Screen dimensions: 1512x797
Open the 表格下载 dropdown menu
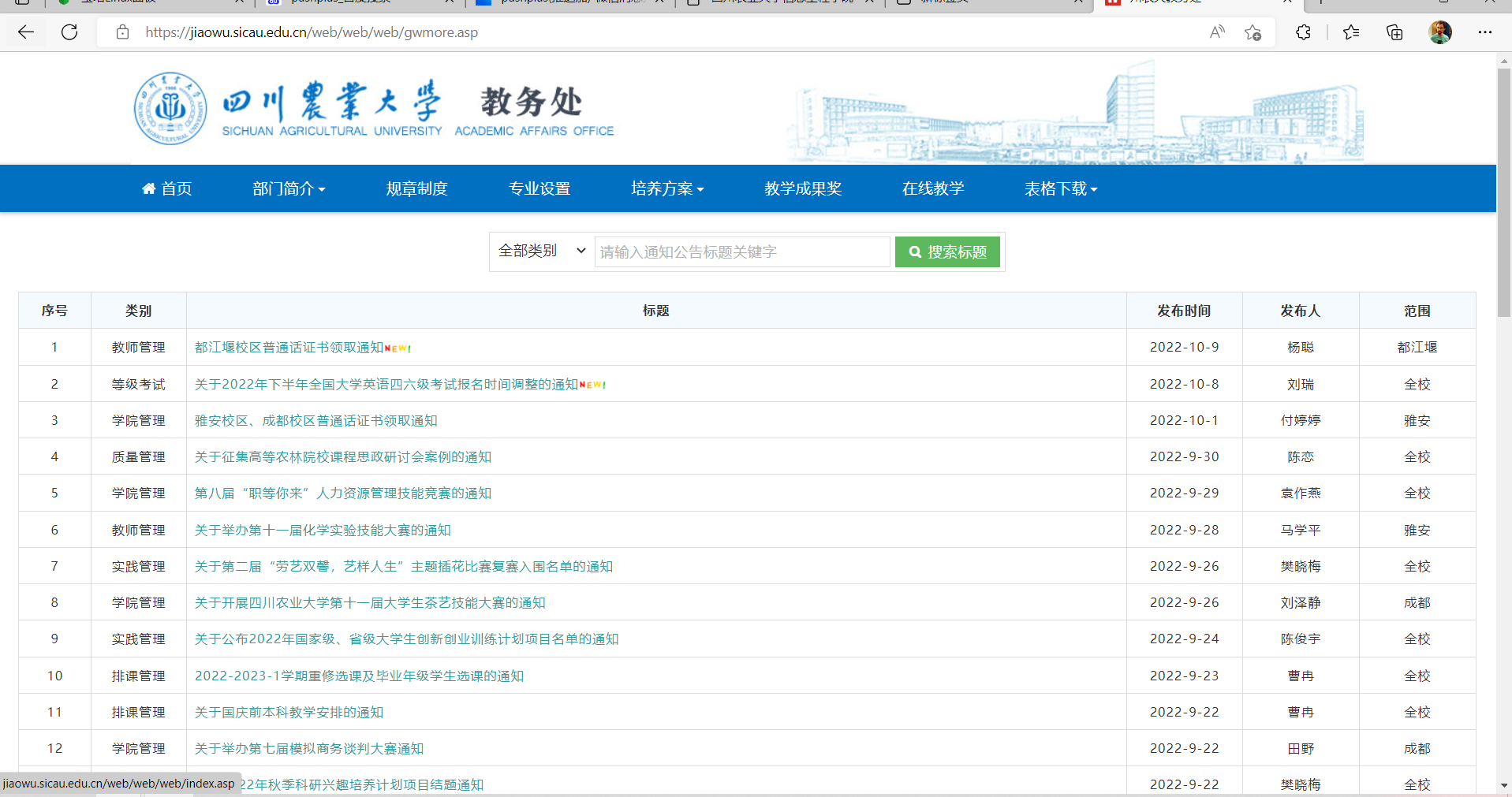point(1061,189)
